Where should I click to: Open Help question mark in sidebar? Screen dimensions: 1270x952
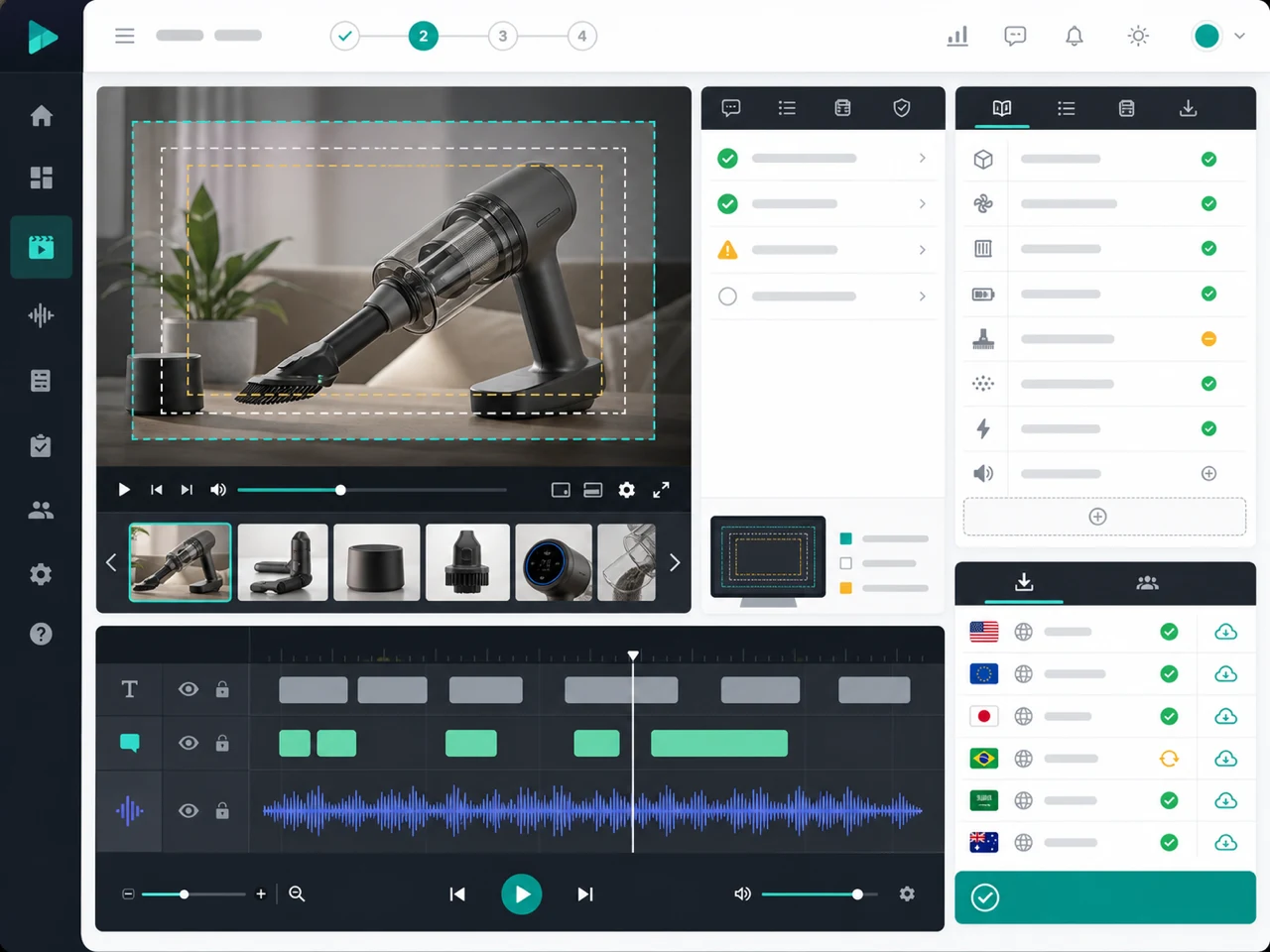(x=41, y=634)
